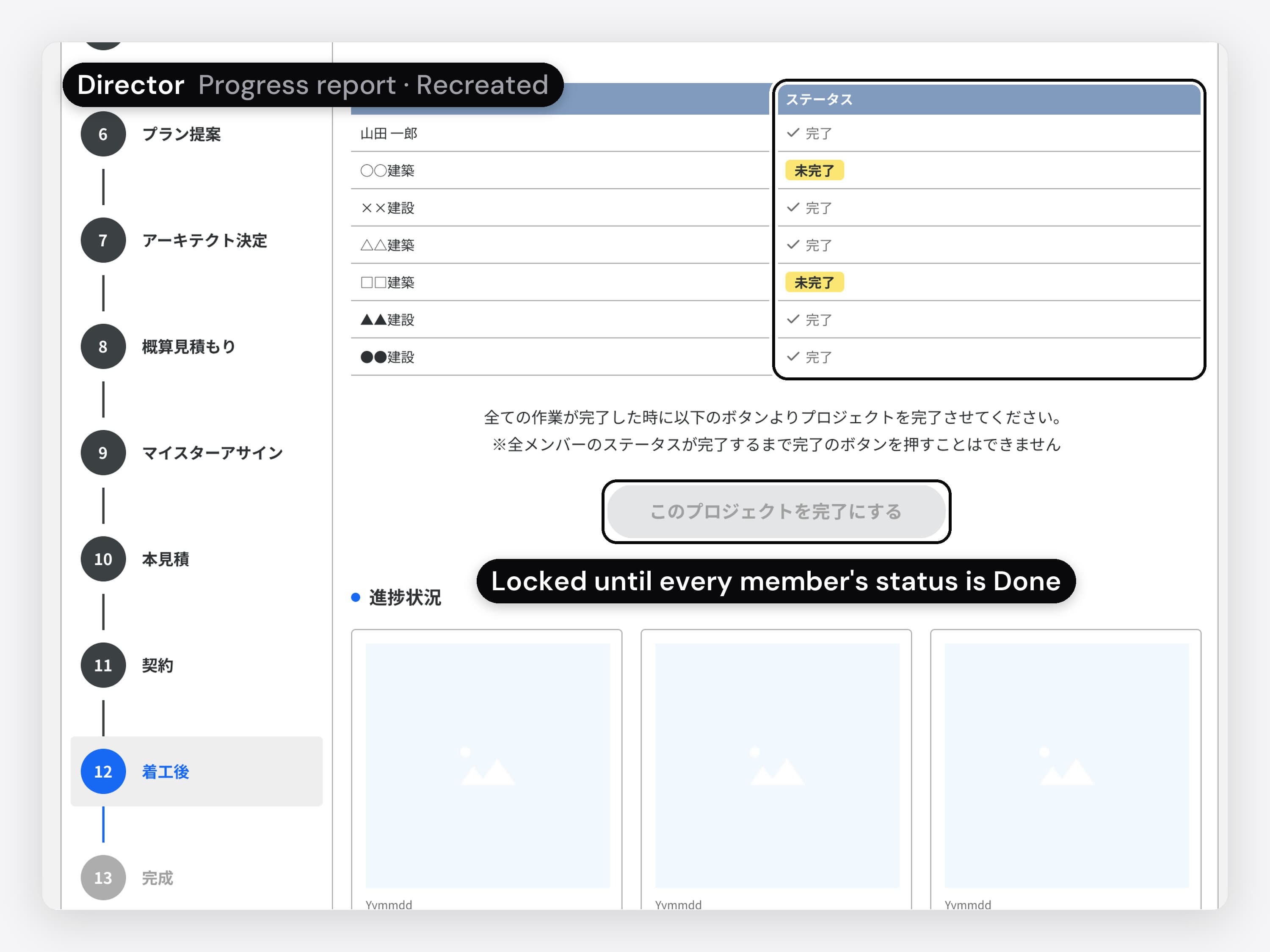
Task: Select the active step 12 circle
Action: click(x=103, y=772)
